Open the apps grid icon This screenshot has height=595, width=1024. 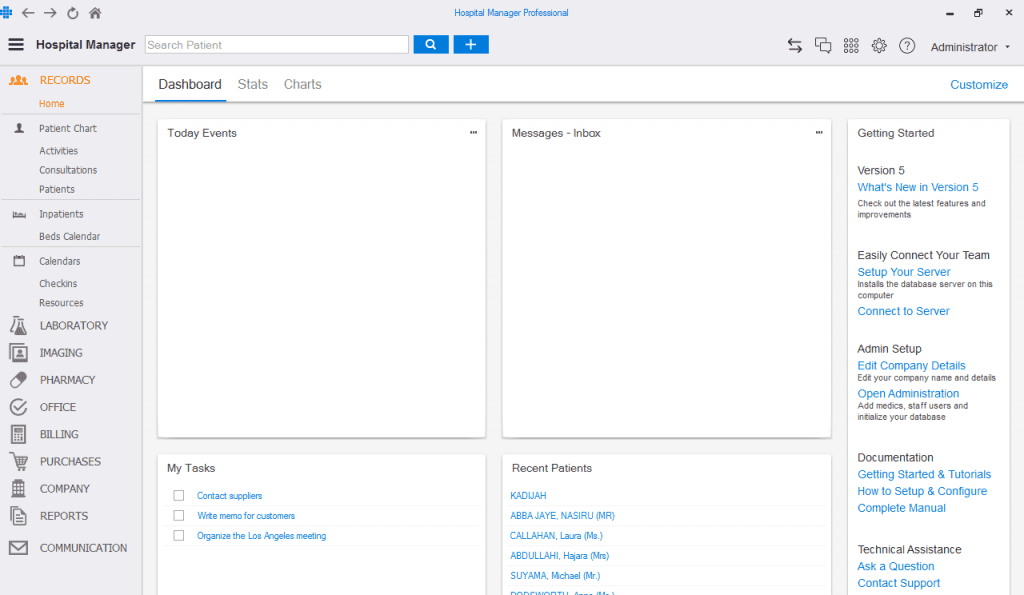coord(851,46)
